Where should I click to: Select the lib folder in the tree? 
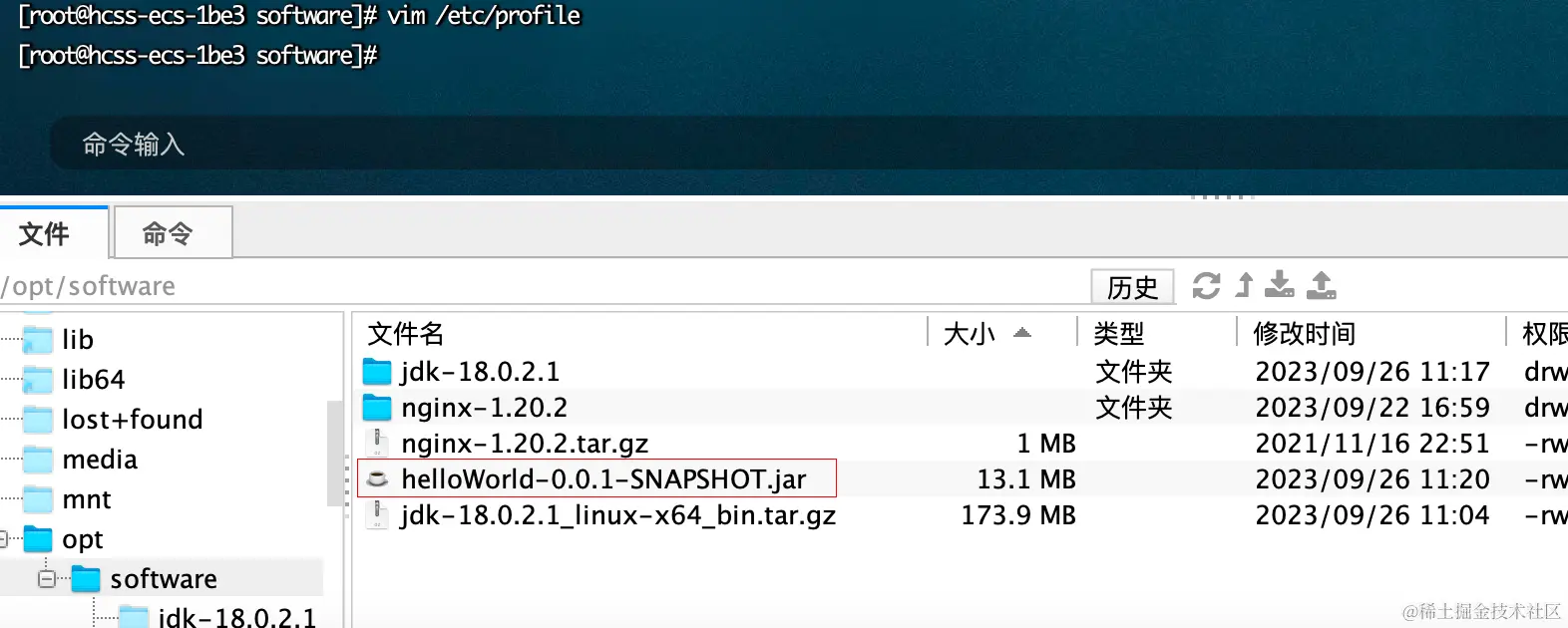tap(78, 340)
